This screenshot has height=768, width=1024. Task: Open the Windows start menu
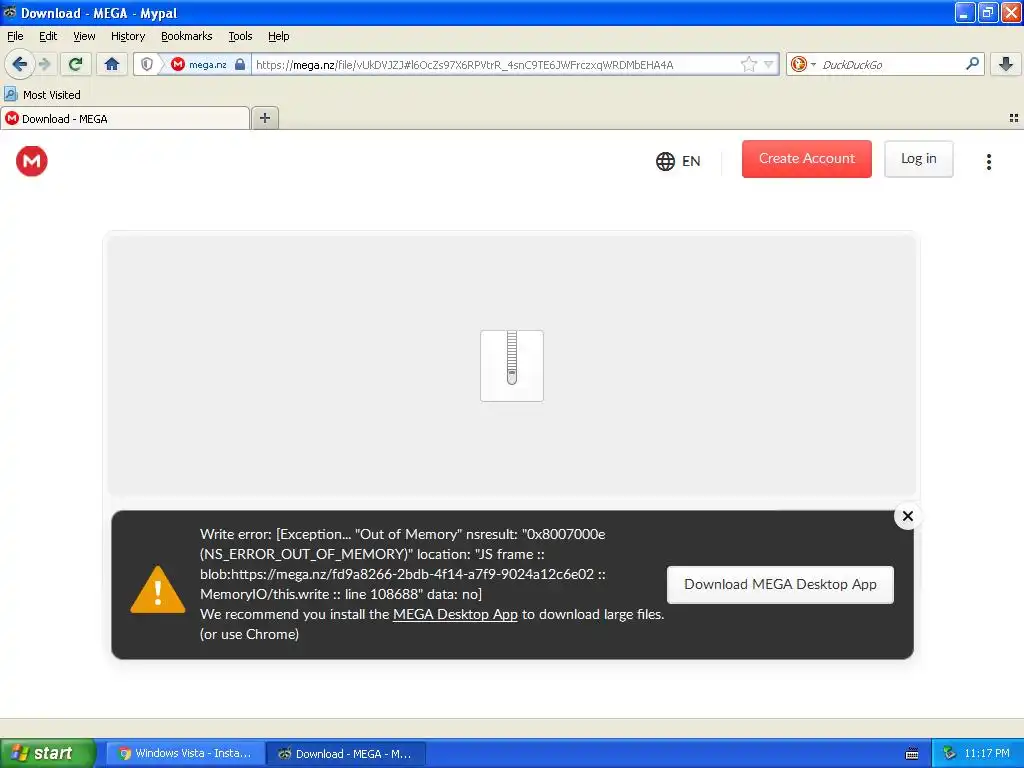47,754
